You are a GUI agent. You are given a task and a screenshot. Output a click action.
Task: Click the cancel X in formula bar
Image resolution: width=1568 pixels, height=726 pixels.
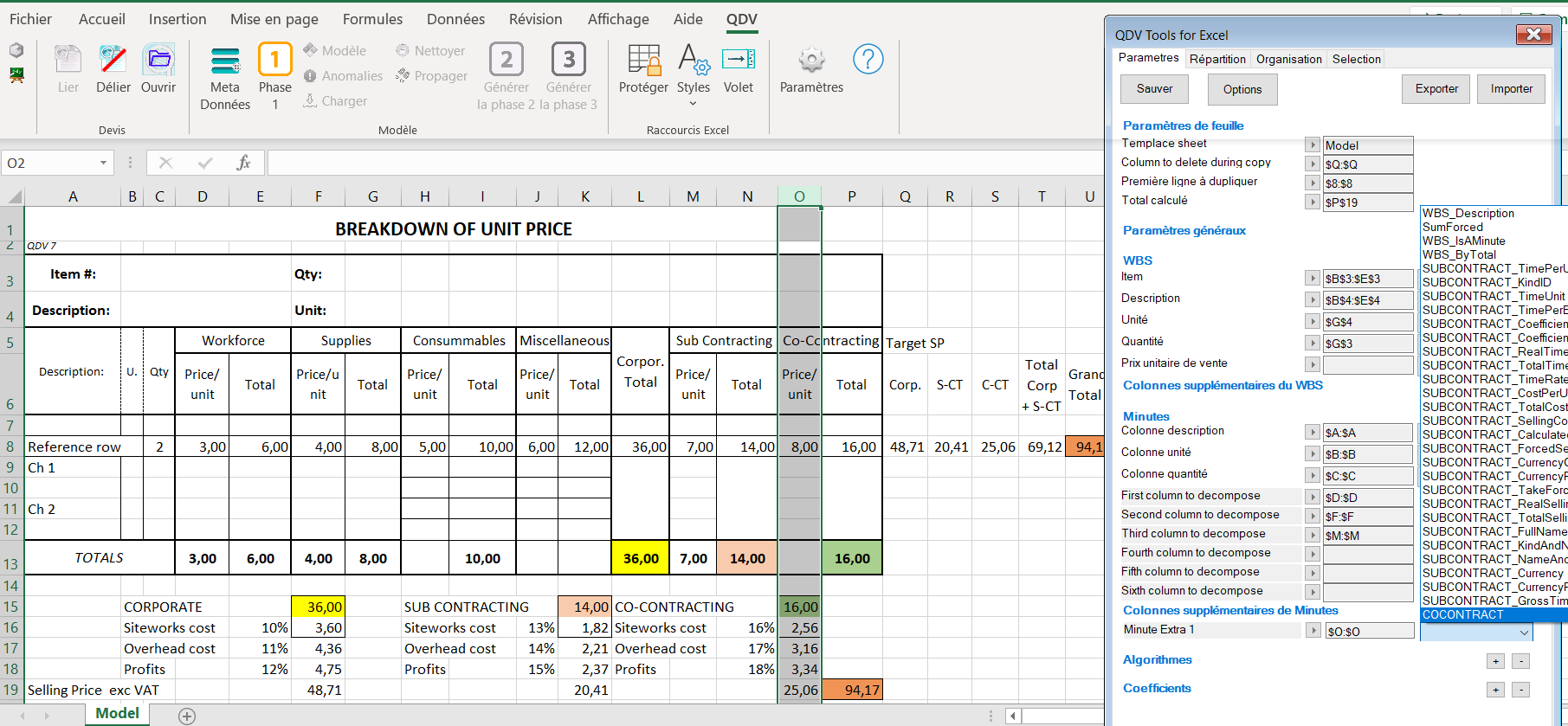pos(166,163)
